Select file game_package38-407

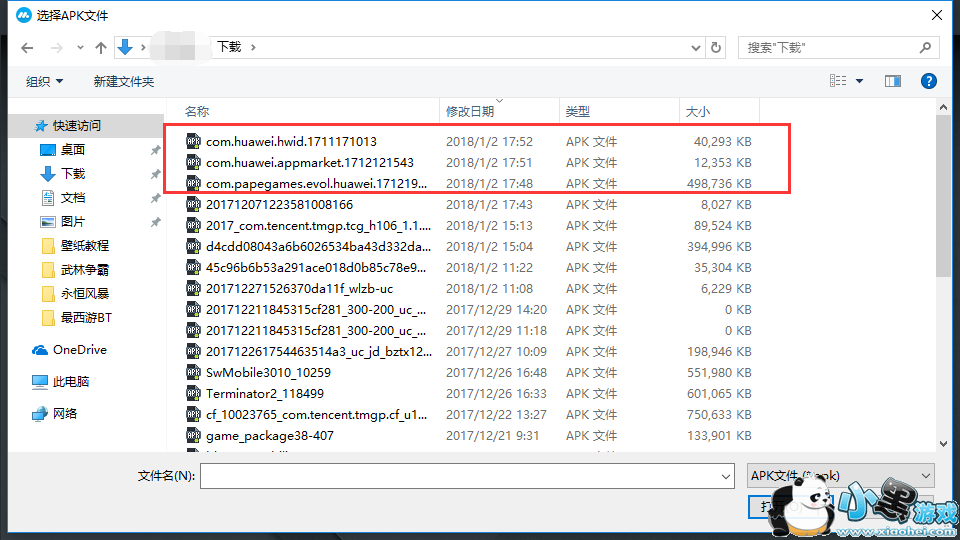tap(270, 435)
